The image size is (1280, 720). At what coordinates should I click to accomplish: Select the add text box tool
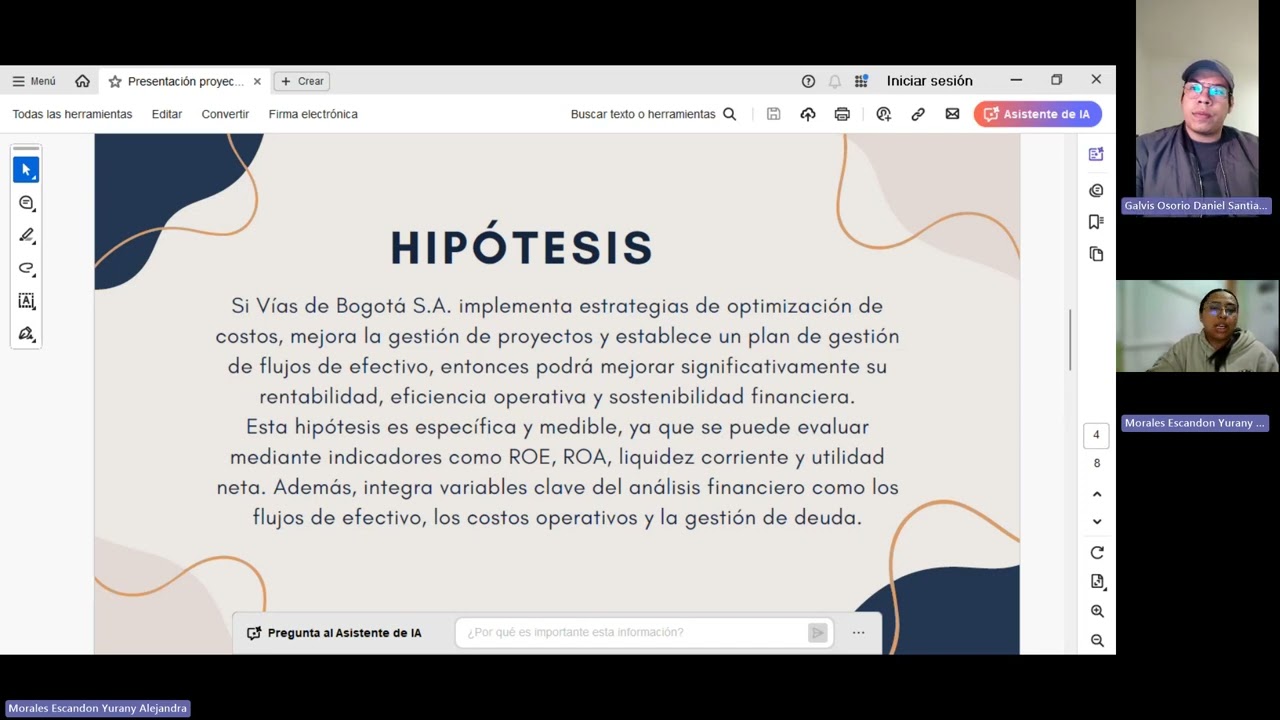26,301
